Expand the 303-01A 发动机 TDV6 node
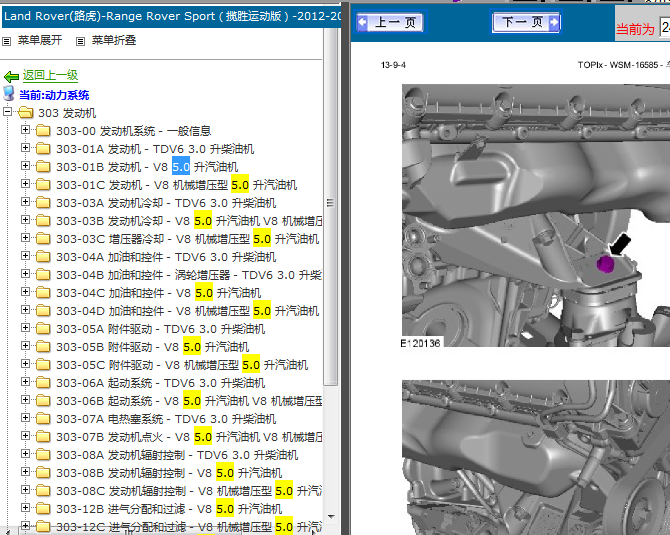This screenshot has height=535, width=670. click(25, 147)
